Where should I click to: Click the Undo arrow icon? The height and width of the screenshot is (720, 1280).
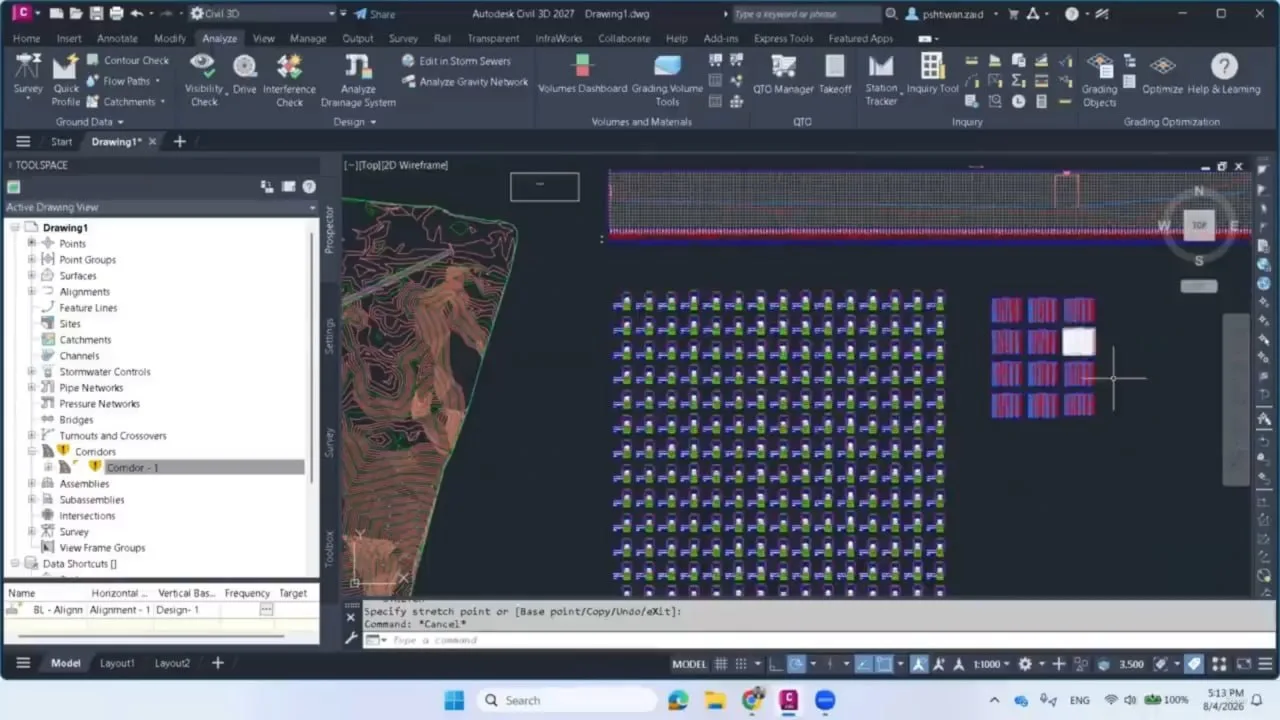tap(137, 14)
